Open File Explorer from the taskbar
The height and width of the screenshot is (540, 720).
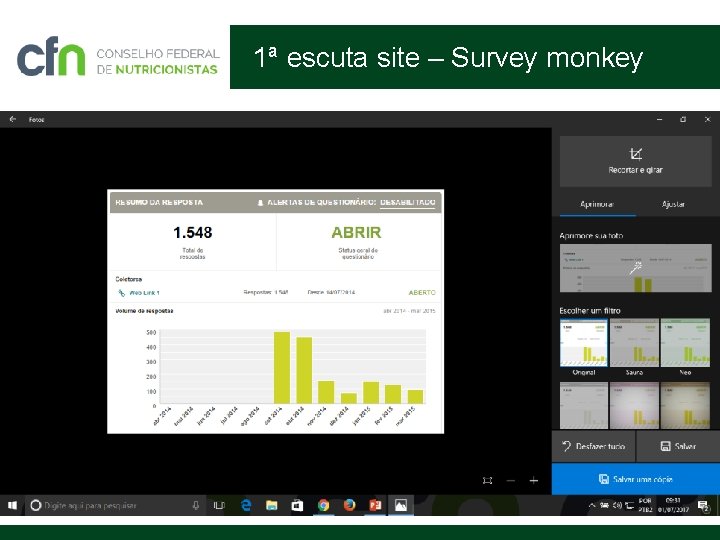(x=272, y=505)
